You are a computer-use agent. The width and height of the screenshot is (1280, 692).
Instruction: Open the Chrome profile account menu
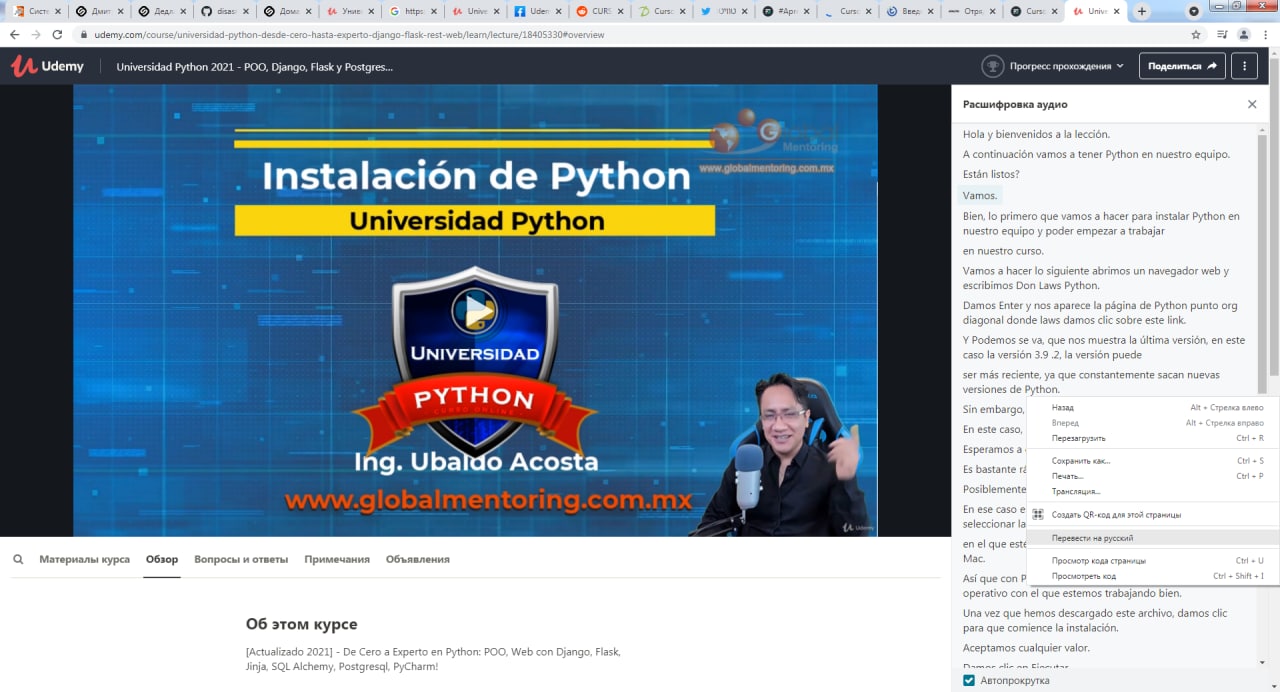(1244, 34)
